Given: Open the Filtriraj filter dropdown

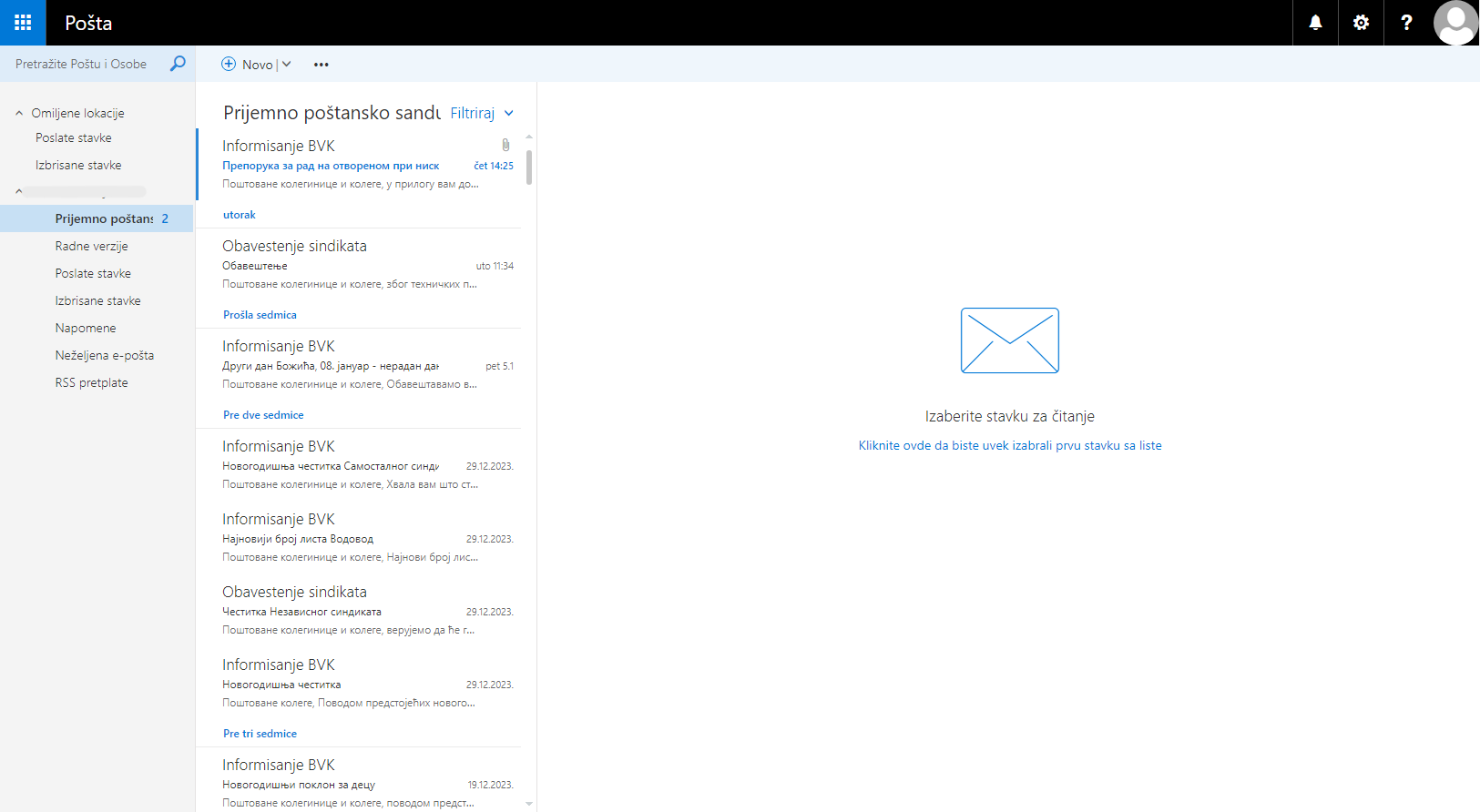Looking at the screenshot, I should pyautogui.click(x=482, y=113).
